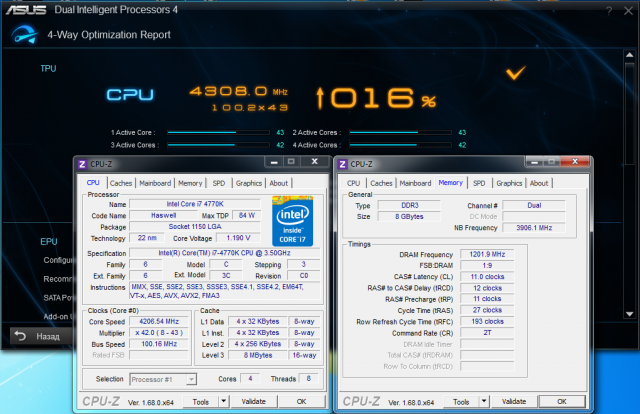The image size is (640, 414).
Task: Open Graphics tab in left CPU-Z window
Action: (x=249, y=183)
